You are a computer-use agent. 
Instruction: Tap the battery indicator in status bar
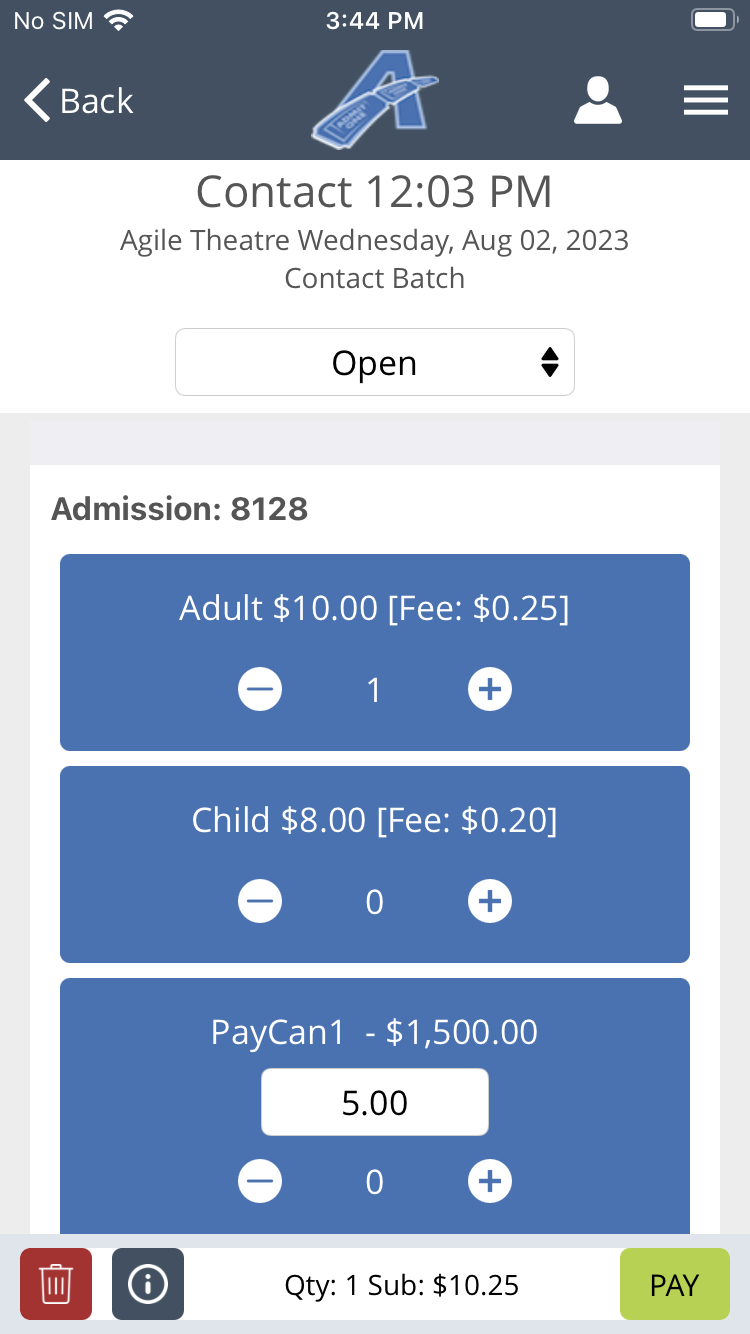(714, 20)
